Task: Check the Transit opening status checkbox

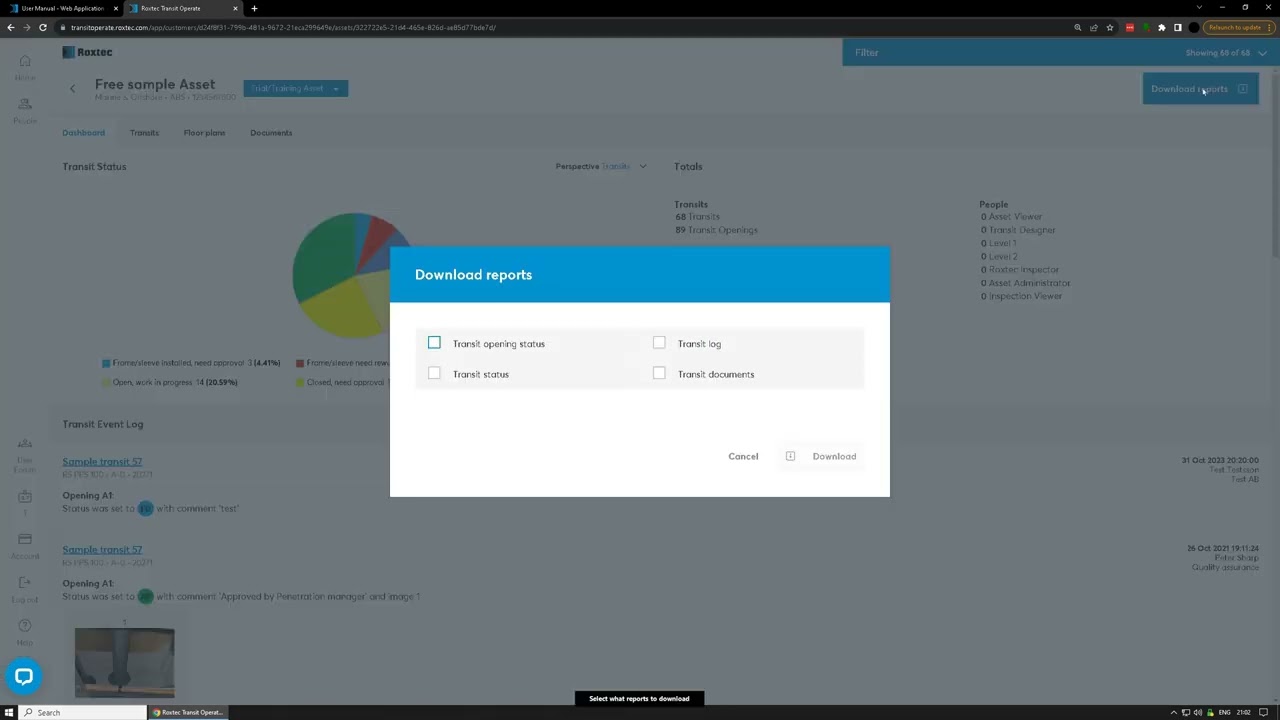Action: click(434, 343)
